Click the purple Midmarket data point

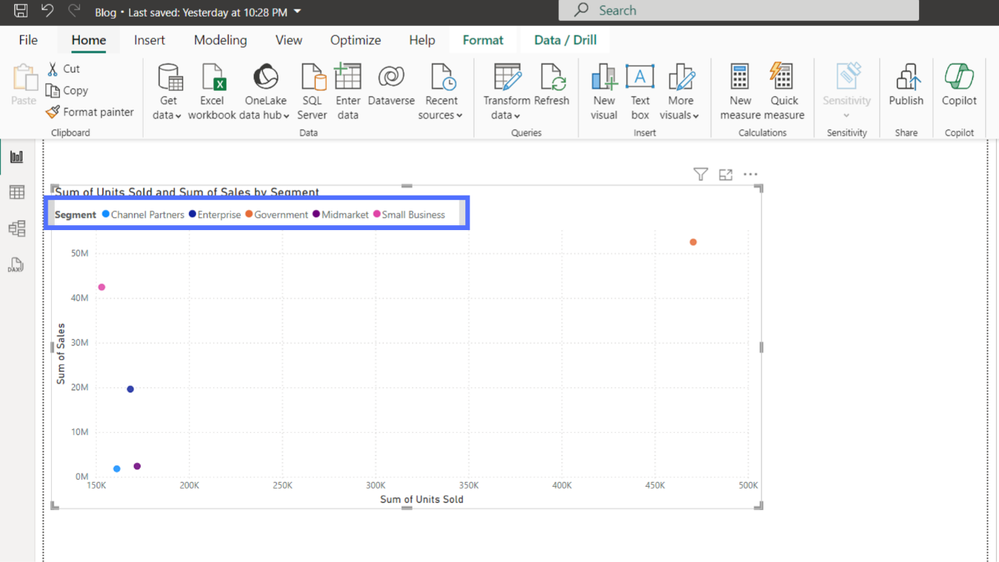[x=137, y=466]
